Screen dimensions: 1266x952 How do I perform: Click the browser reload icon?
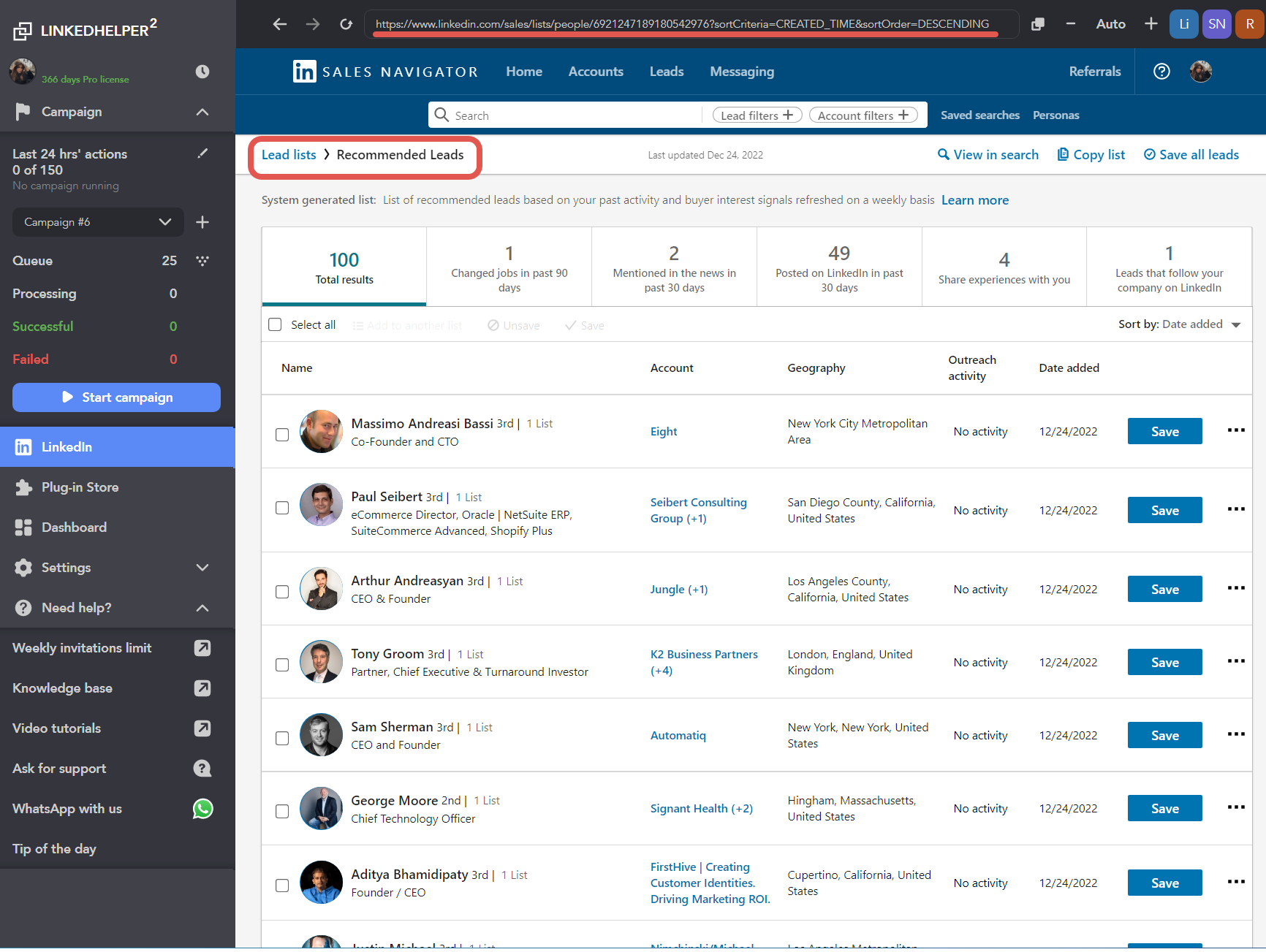[346, 24]
